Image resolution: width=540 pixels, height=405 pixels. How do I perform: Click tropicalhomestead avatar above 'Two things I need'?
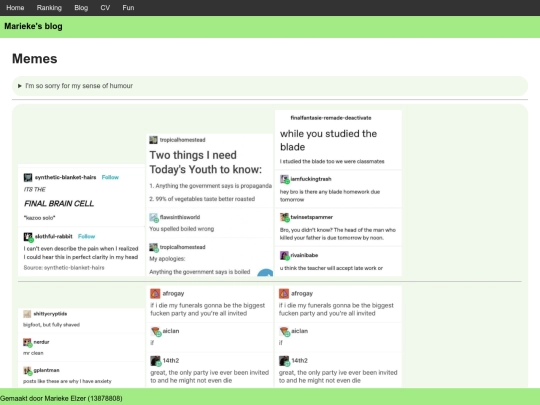pyautogui.click(x=153, y=140)
